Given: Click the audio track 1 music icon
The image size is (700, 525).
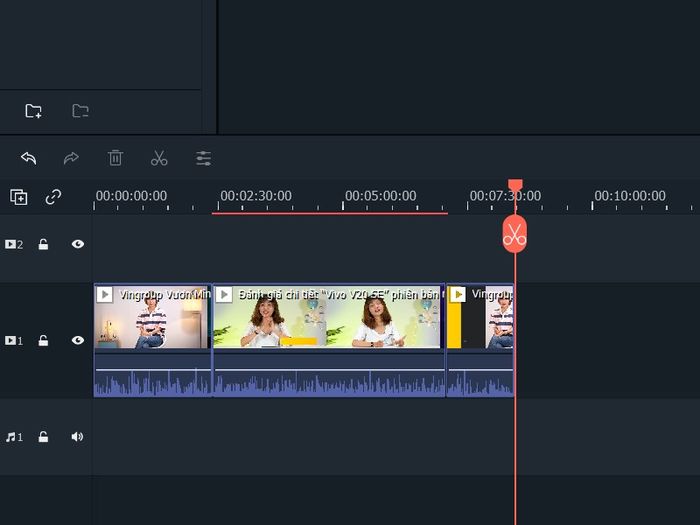Looking at the screenshot, I should tap(14, 437).
